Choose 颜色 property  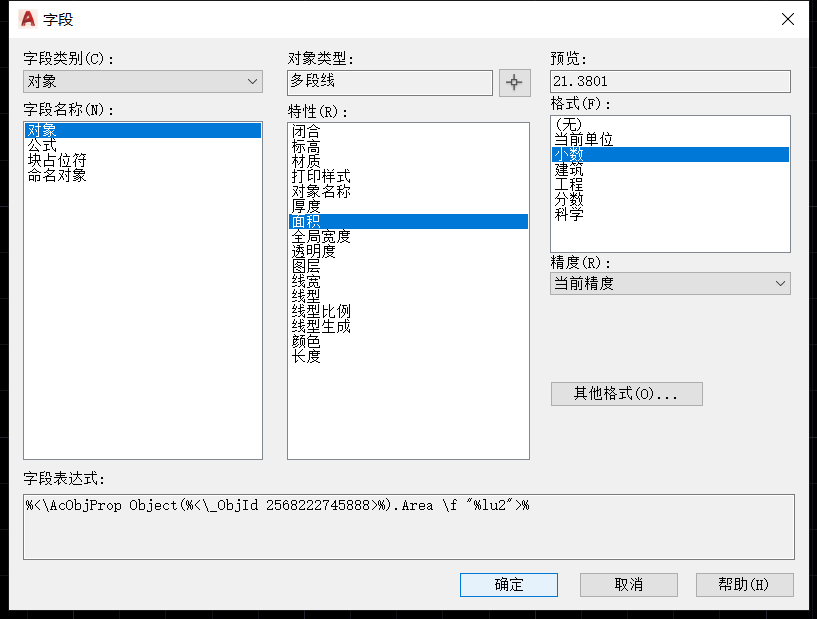click(x=408, y=342)
